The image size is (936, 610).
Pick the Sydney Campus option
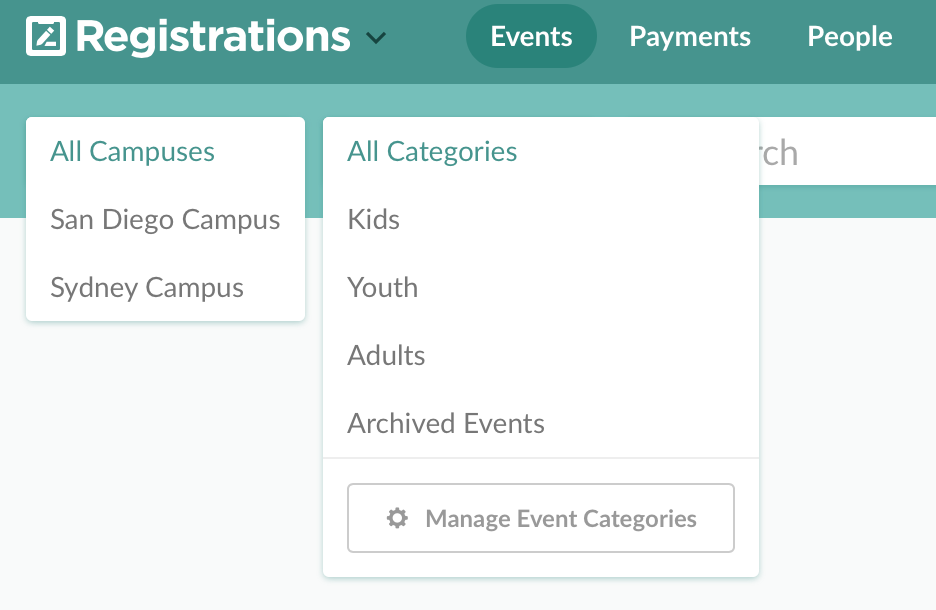(147, 288)
